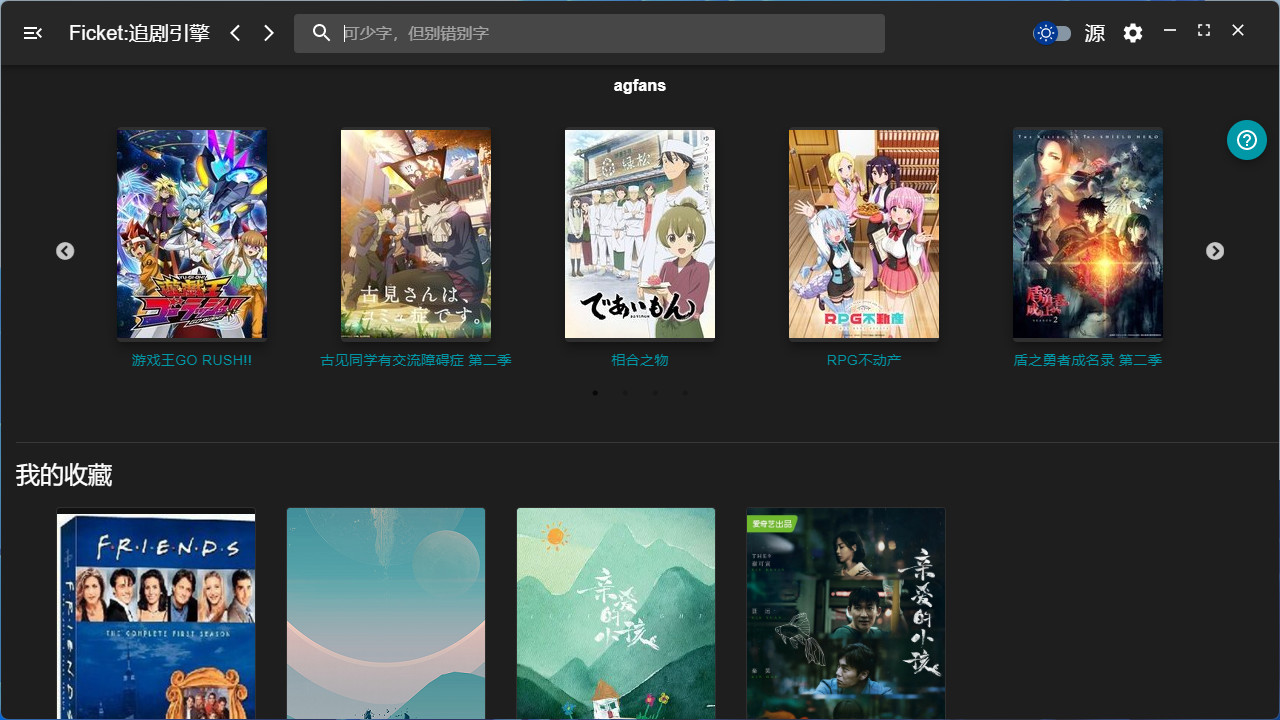Show the previous carousel page with left chevron

pyautogui.click(x=65, y=251)
